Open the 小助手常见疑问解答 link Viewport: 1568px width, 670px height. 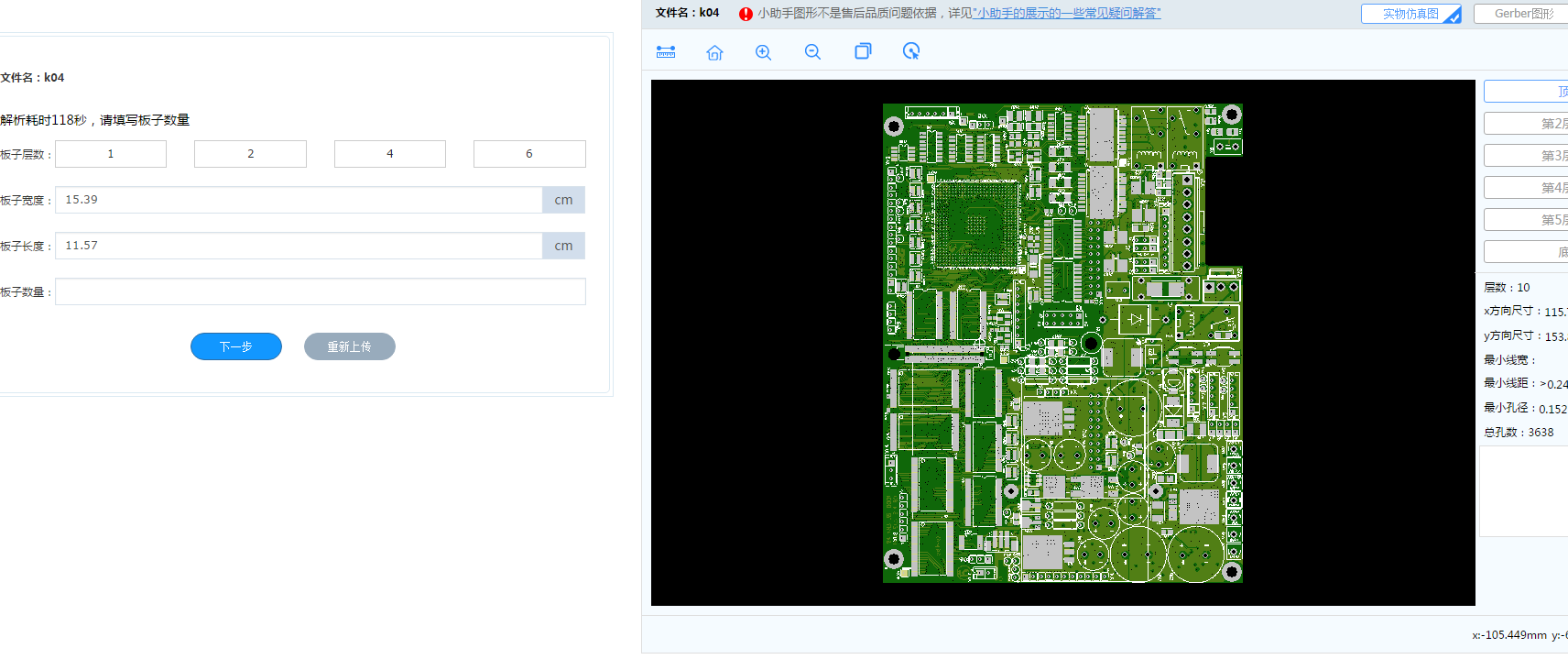(1066, 14)
